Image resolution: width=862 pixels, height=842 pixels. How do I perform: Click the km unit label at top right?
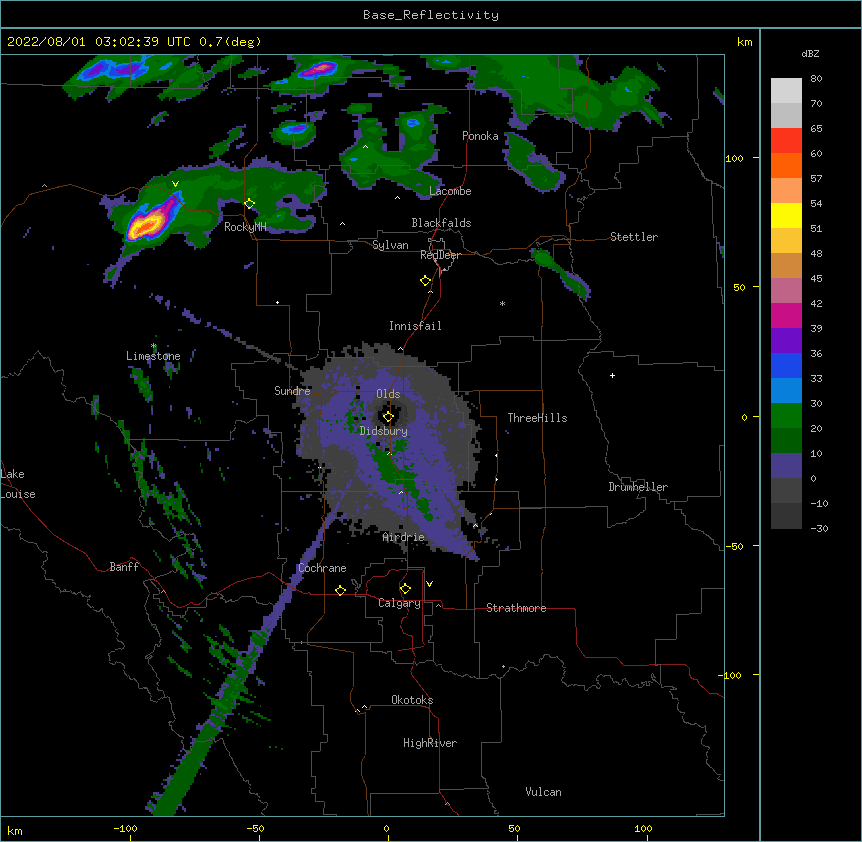[x=744, y=42]
